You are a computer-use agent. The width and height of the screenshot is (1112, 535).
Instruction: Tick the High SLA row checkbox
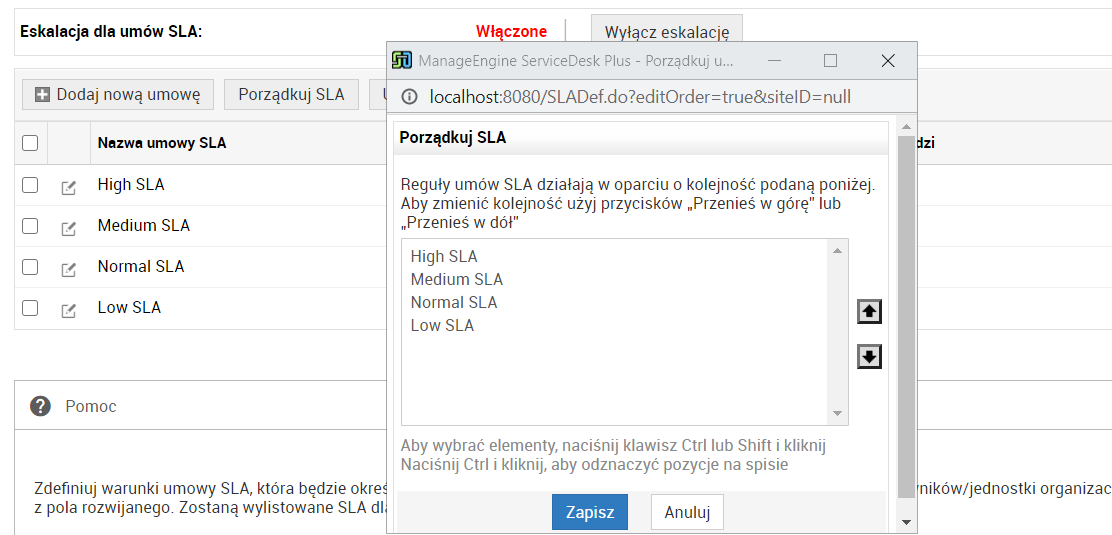30,185
